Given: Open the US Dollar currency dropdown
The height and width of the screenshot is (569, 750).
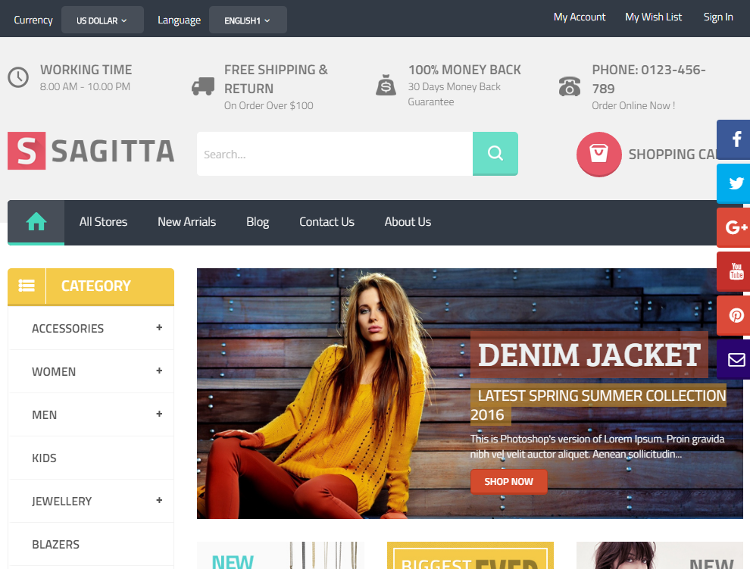Looking at the screenshot, I should [102, 20].
